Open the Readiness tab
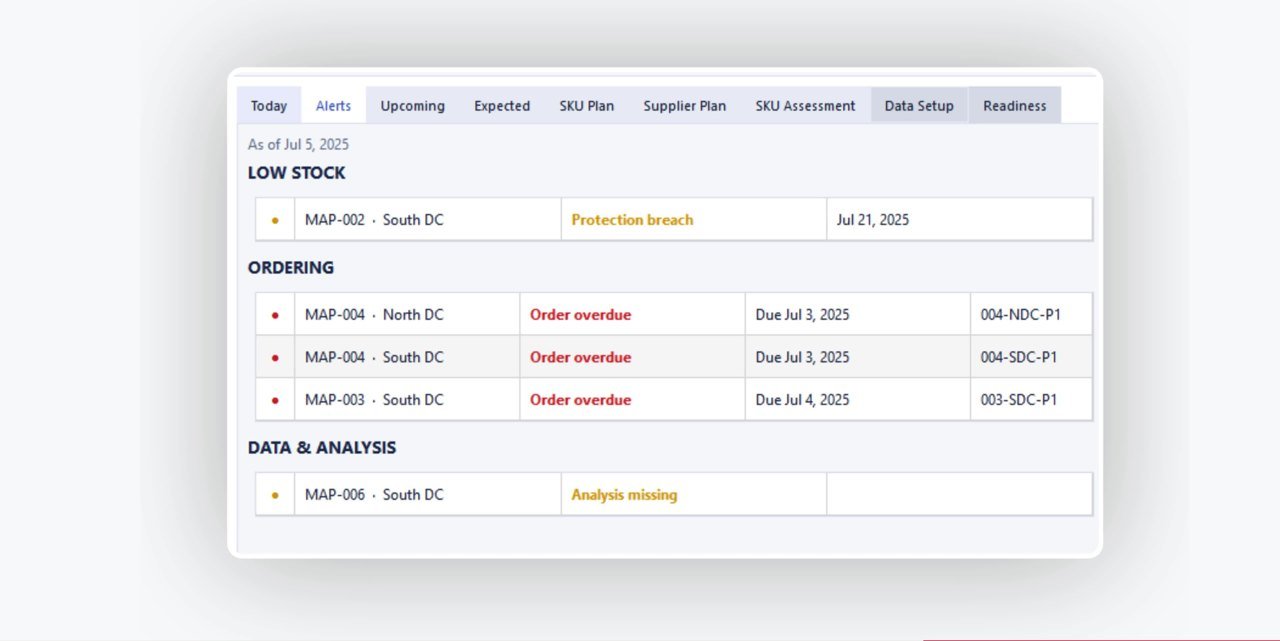 pos(1015,105)
